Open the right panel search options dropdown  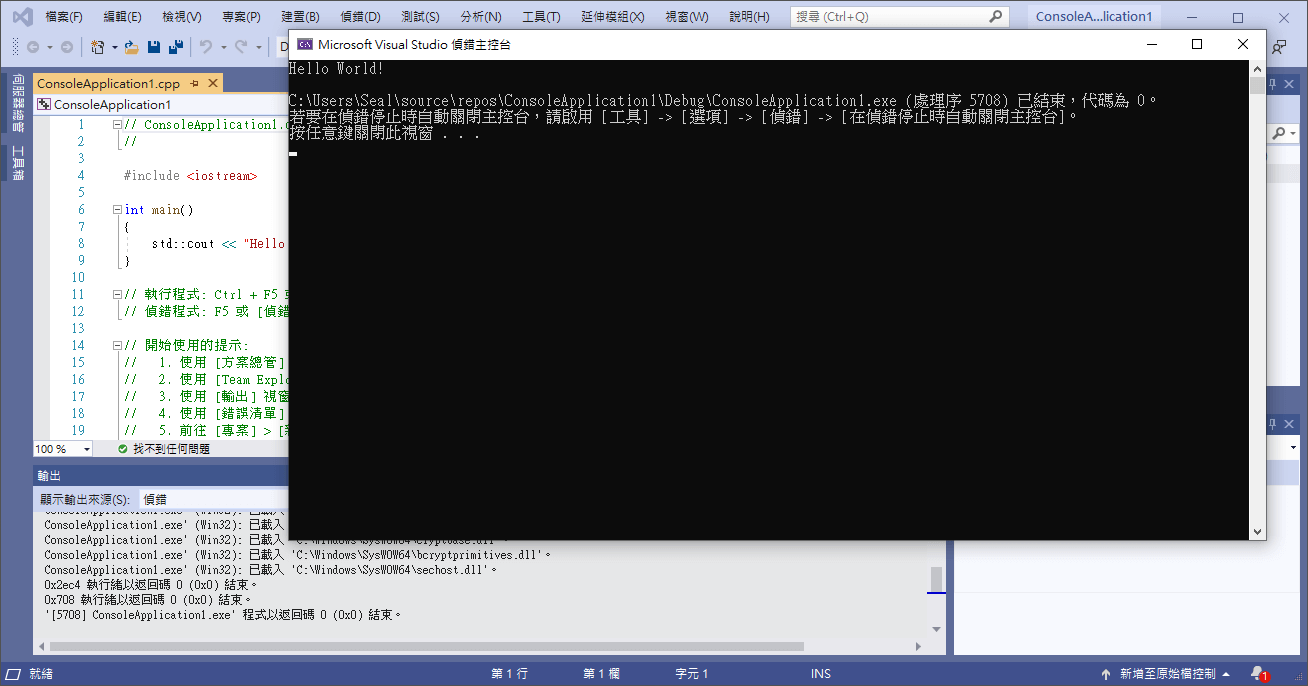coord(1292,133)
